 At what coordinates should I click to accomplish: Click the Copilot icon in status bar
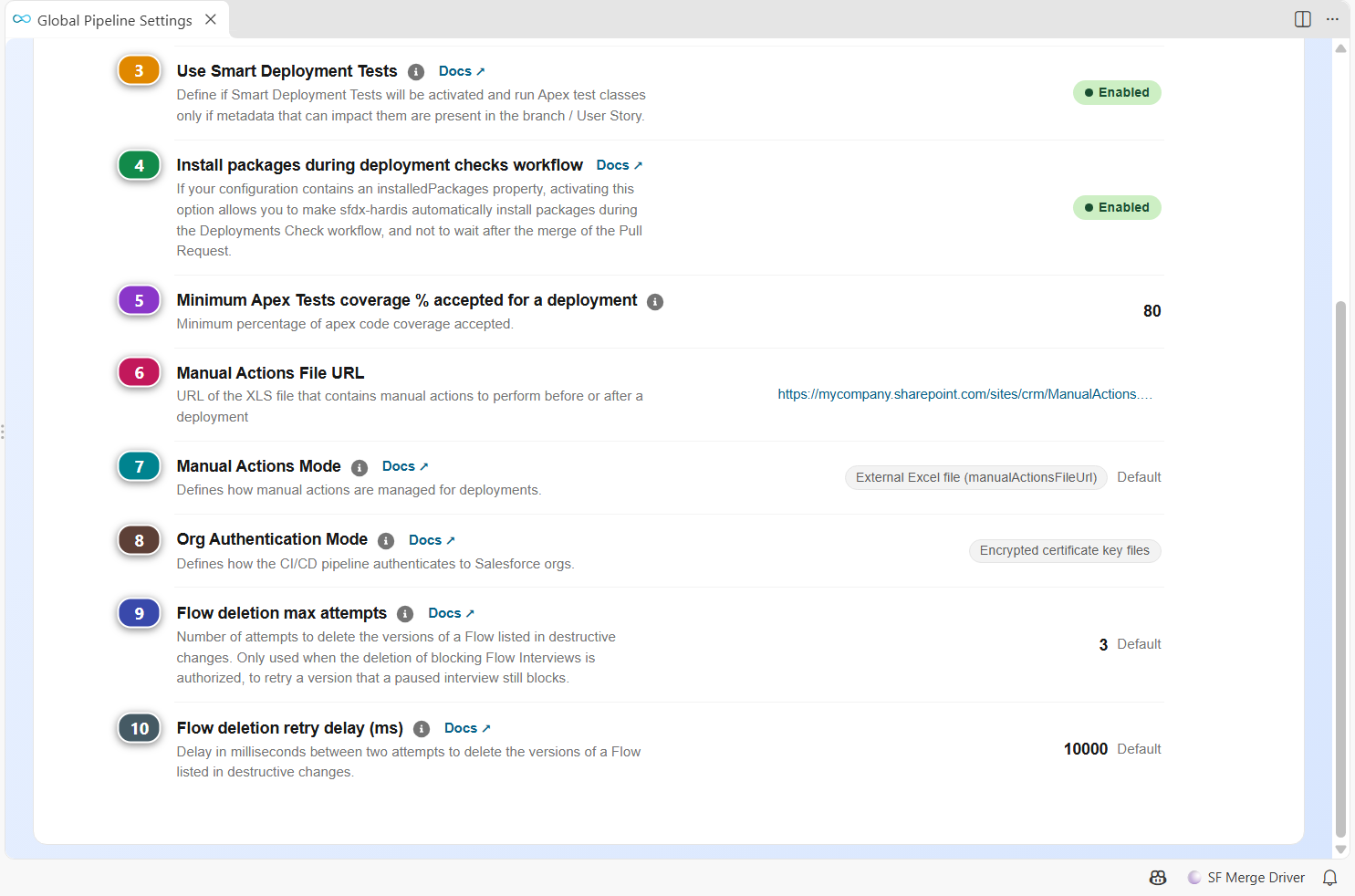tap(1158, 878)
